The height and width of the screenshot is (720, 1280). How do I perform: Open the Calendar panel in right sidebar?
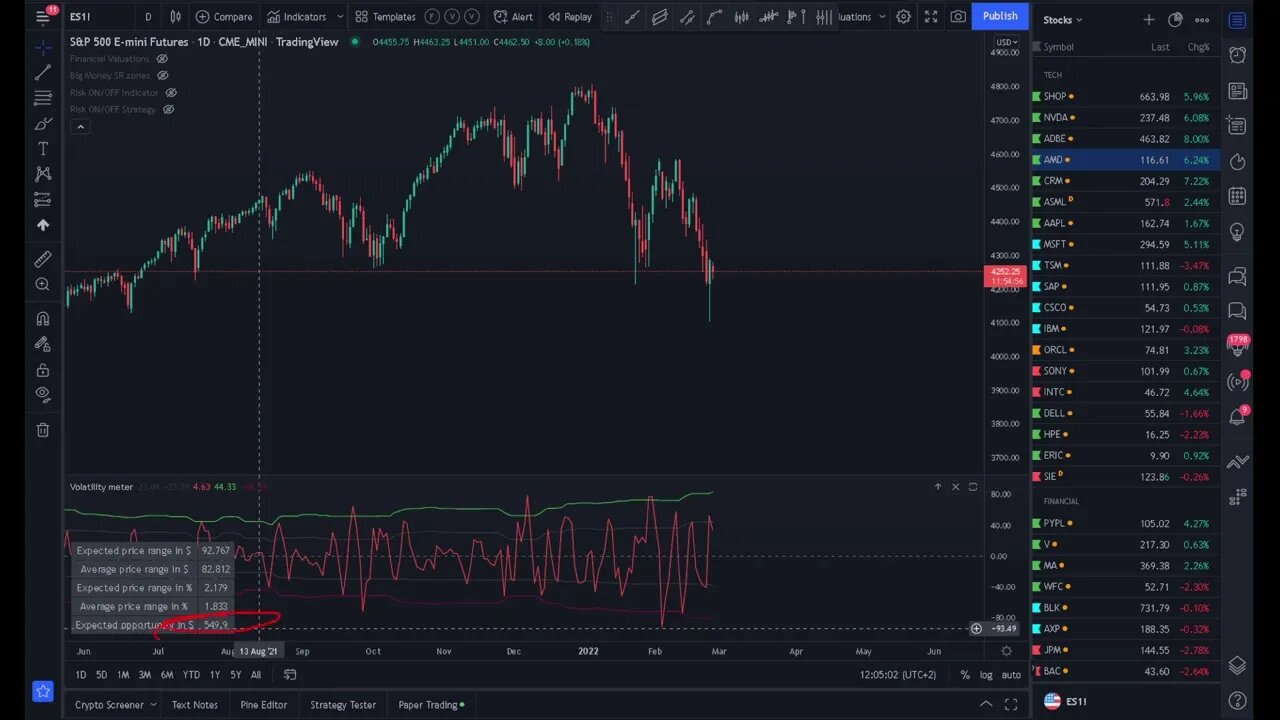tap(1238, 196)
